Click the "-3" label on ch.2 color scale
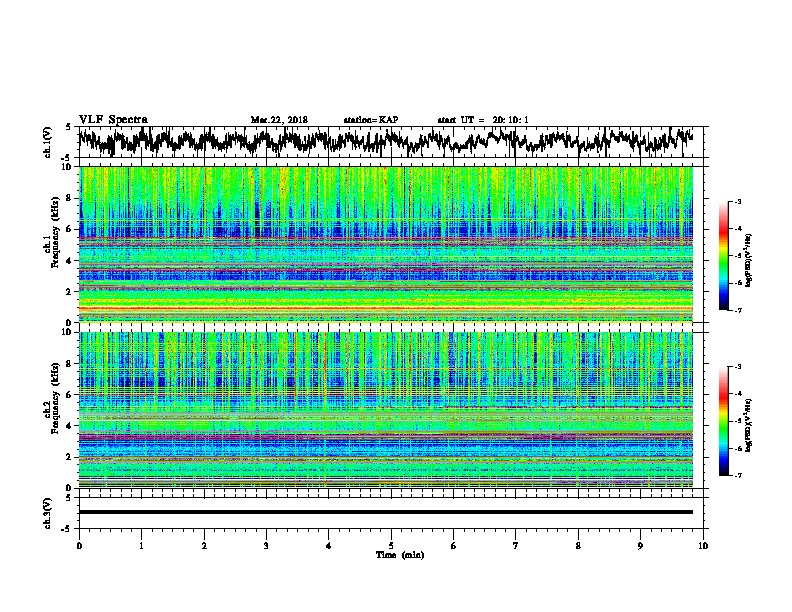Viewport: 792px width, 612px height. 737,367
